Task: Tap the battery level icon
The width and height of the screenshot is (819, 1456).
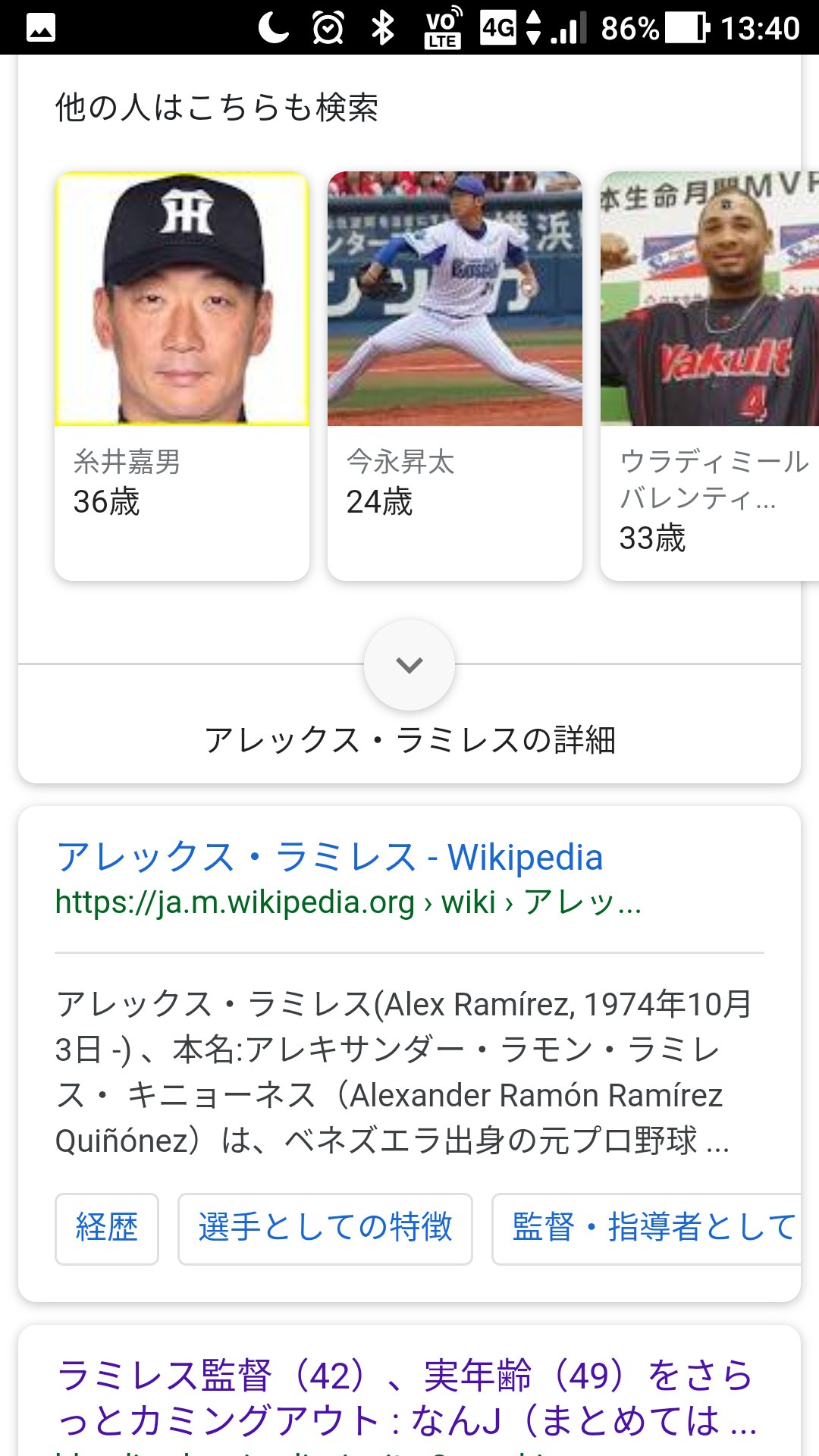Action: tap(688, 28)
